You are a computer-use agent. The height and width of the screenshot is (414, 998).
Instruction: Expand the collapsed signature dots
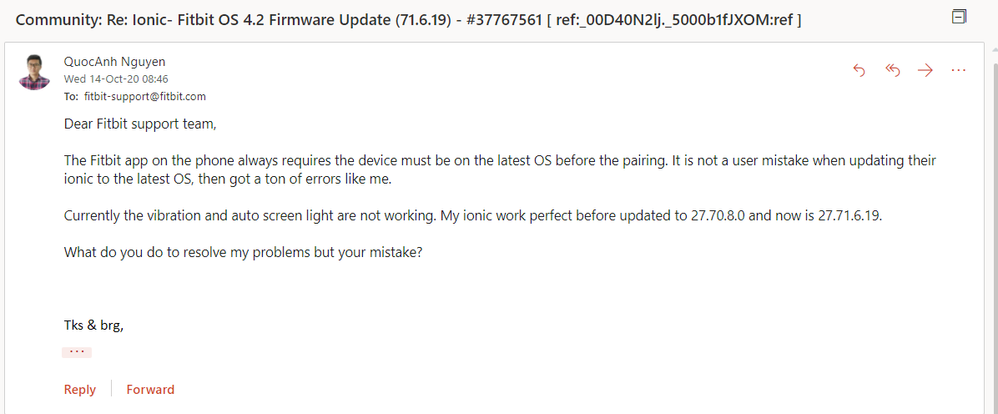[x=77, y=352]
